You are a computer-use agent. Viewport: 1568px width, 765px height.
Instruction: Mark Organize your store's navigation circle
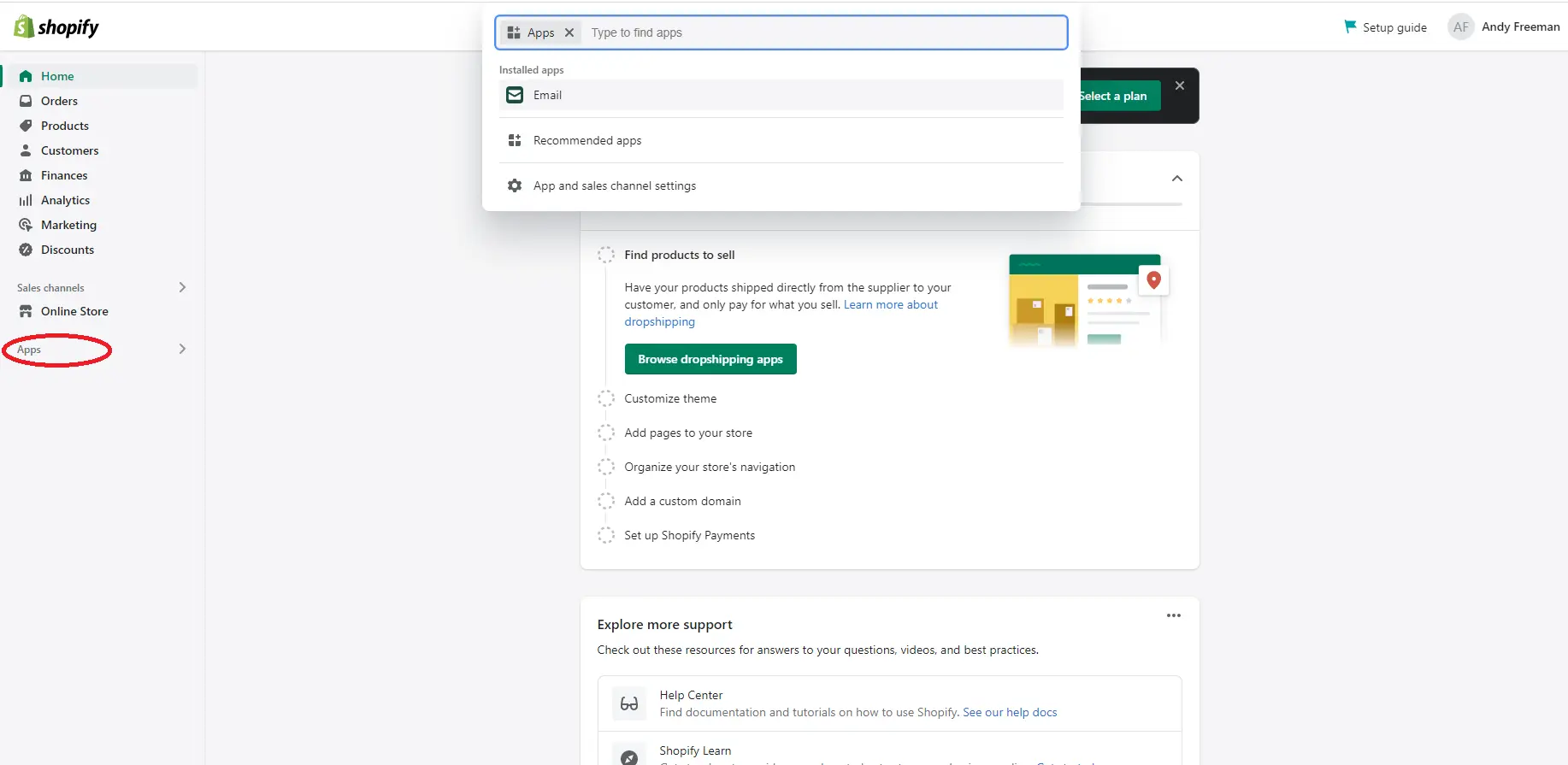click(606, 467)
